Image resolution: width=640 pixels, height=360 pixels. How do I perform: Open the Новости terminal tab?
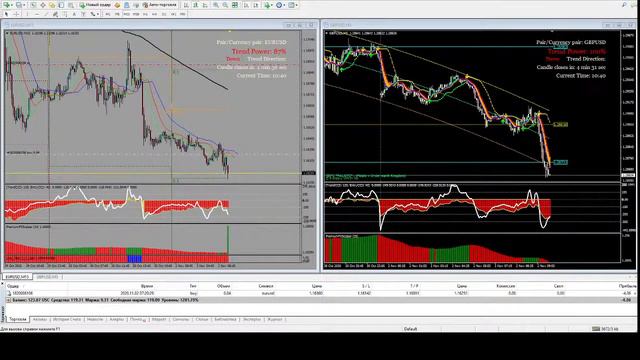pos(95,319)
